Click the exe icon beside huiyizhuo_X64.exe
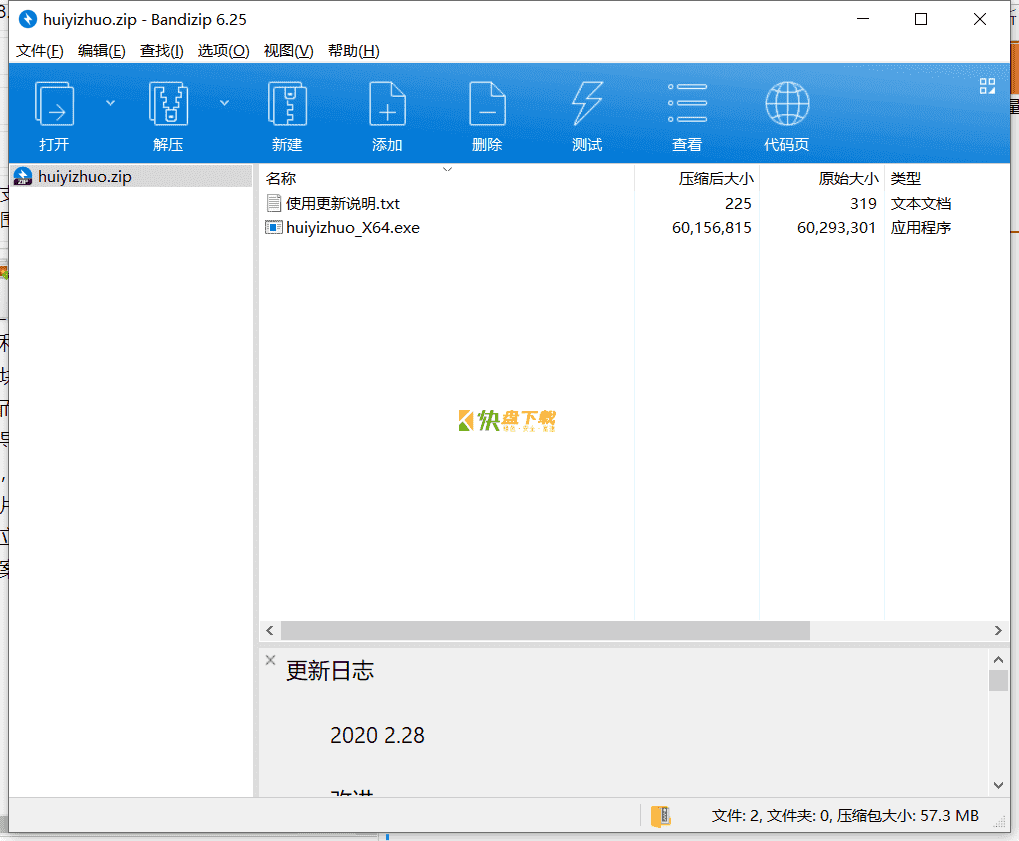The height and width of the screenshot is (841, 1019). tap(274, 227)
